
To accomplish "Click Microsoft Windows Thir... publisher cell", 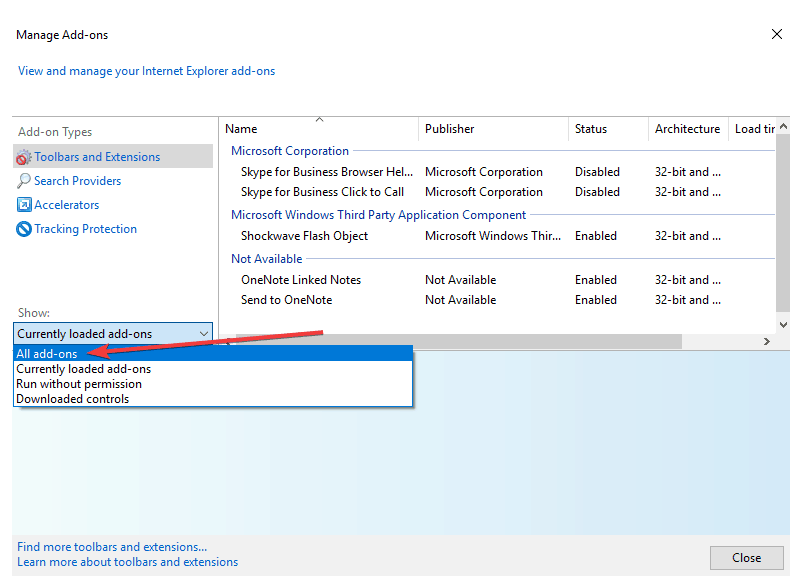I will (493, 236).
